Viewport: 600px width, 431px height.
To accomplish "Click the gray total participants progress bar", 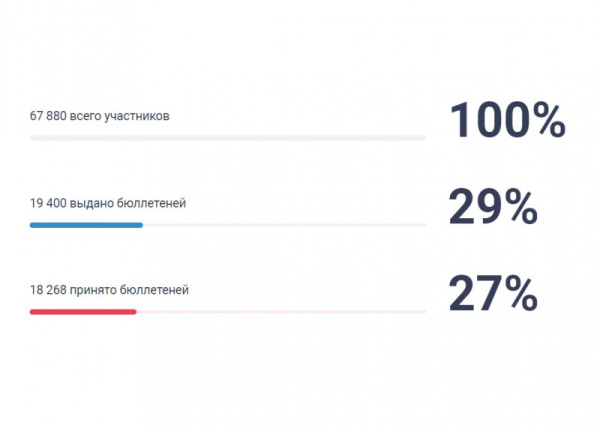I will [x=228, y=137].
